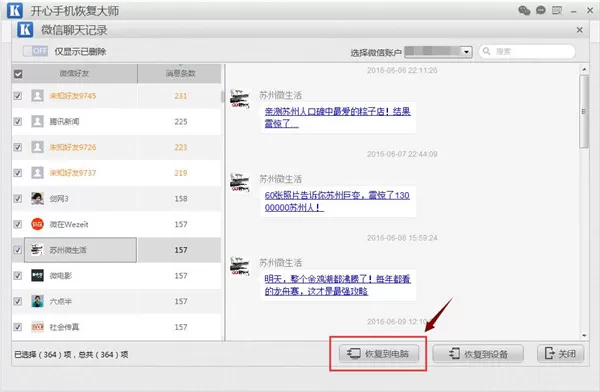Click the blue K logo of 微信聊天记录
This screenshot has width=600, height=392.
pyautogui.click(x=25, y=30)
